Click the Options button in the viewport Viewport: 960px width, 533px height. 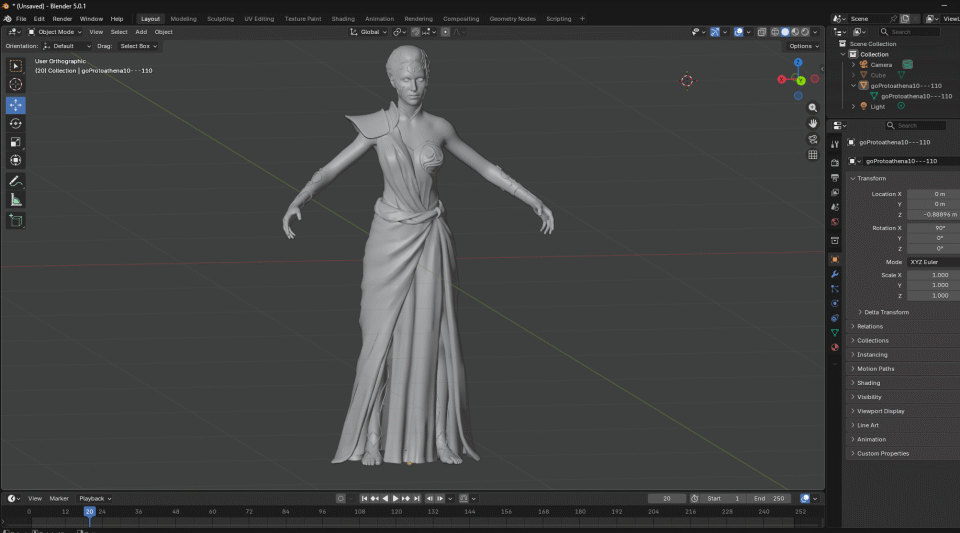tap(802, 46)
